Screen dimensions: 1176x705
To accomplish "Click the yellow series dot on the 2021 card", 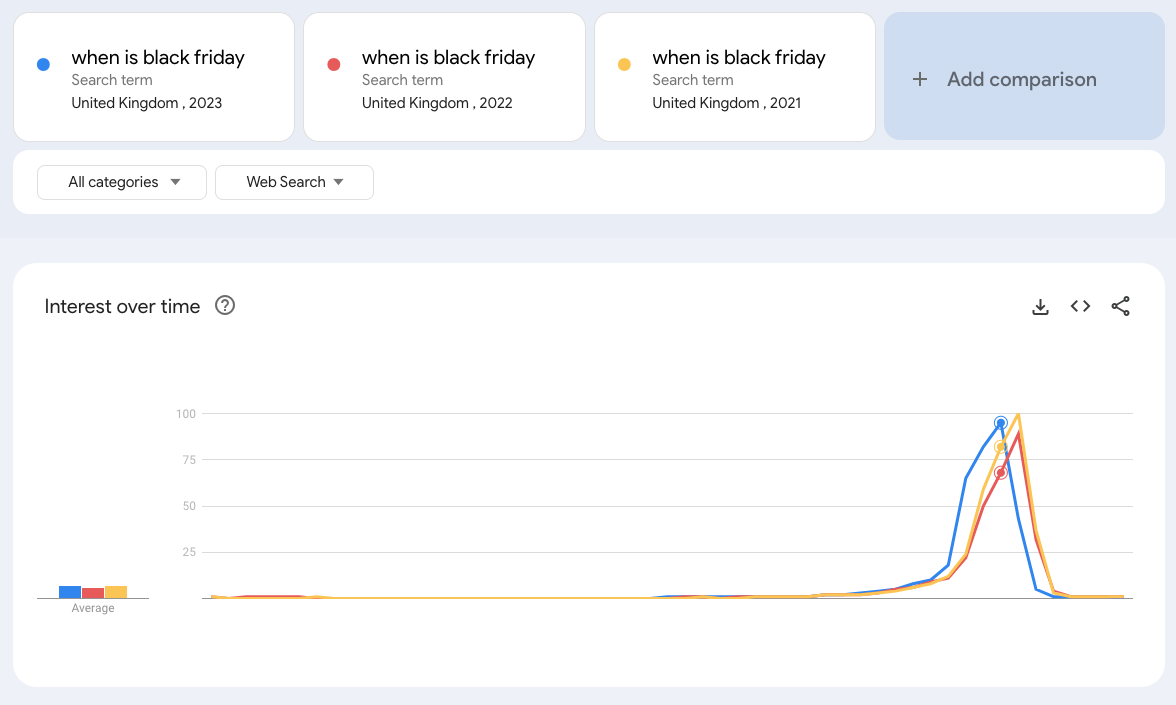I will click(624, 63).
